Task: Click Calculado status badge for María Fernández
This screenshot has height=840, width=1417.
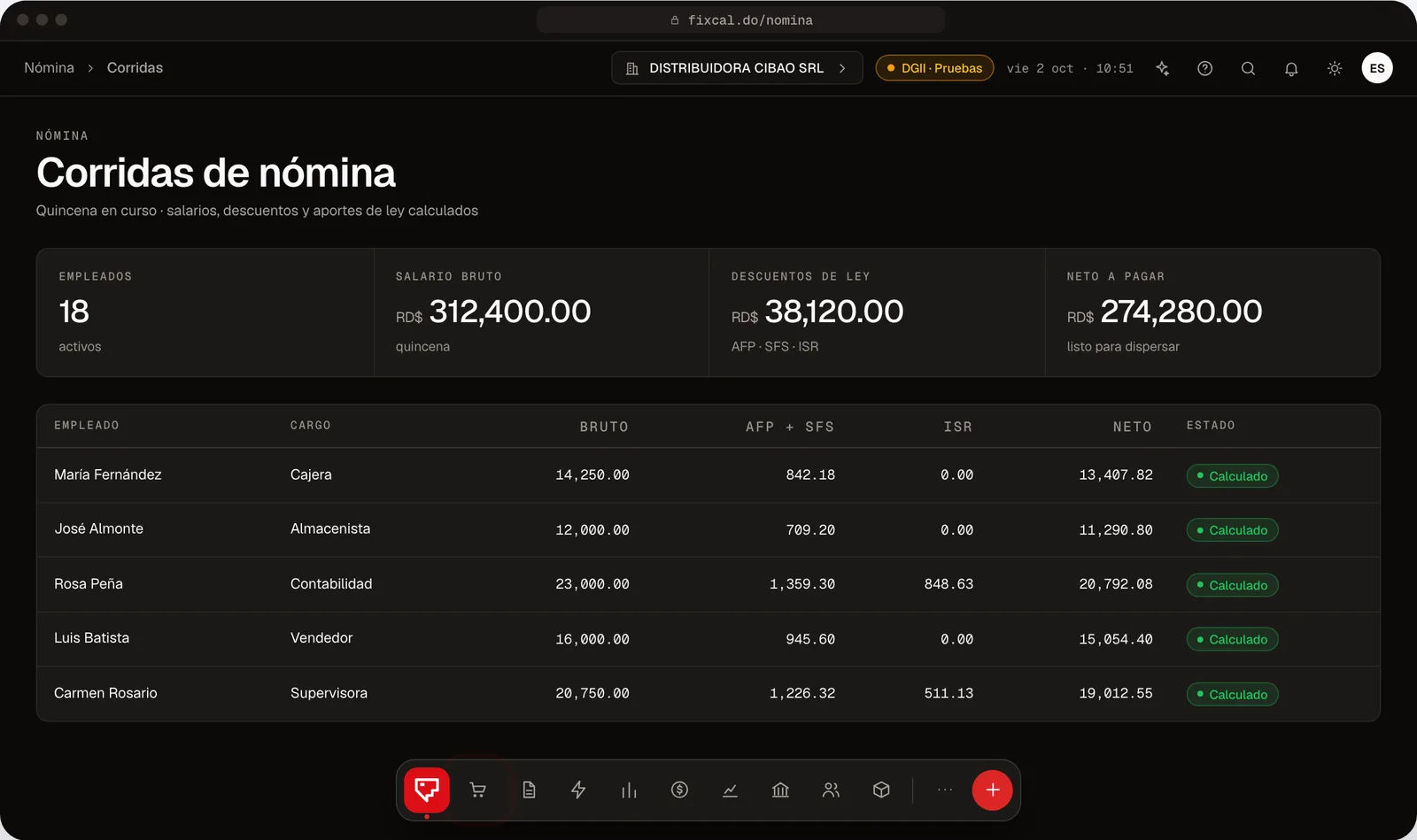Action: click(1232, 476)
